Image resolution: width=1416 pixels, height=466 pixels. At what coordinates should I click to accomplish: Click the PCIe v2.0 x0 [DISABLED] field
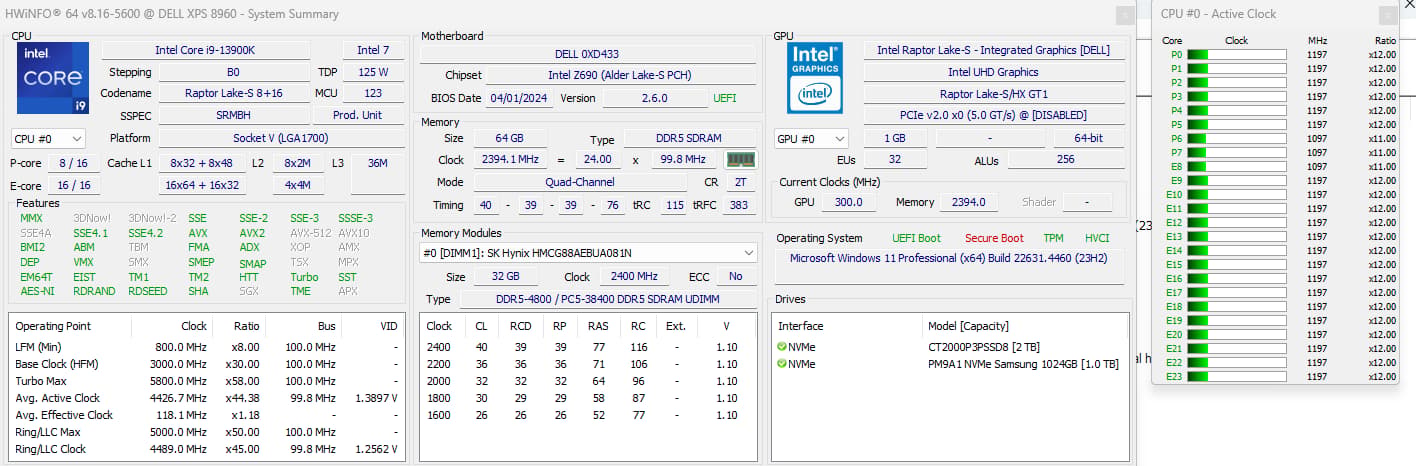click(x=993, y=115)
